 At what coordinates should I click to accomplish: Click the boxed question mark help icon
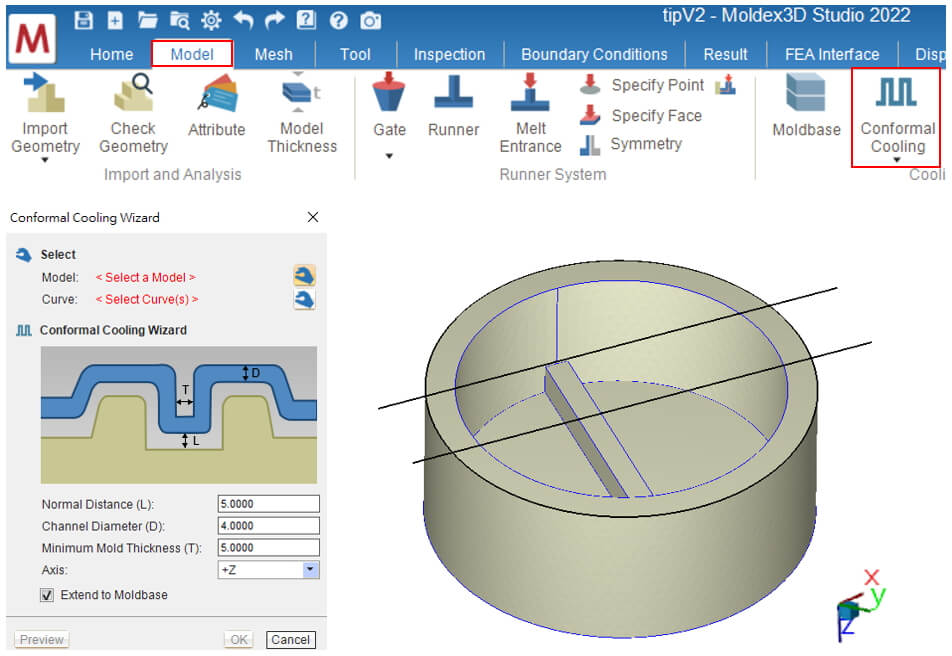click(307, 20)
